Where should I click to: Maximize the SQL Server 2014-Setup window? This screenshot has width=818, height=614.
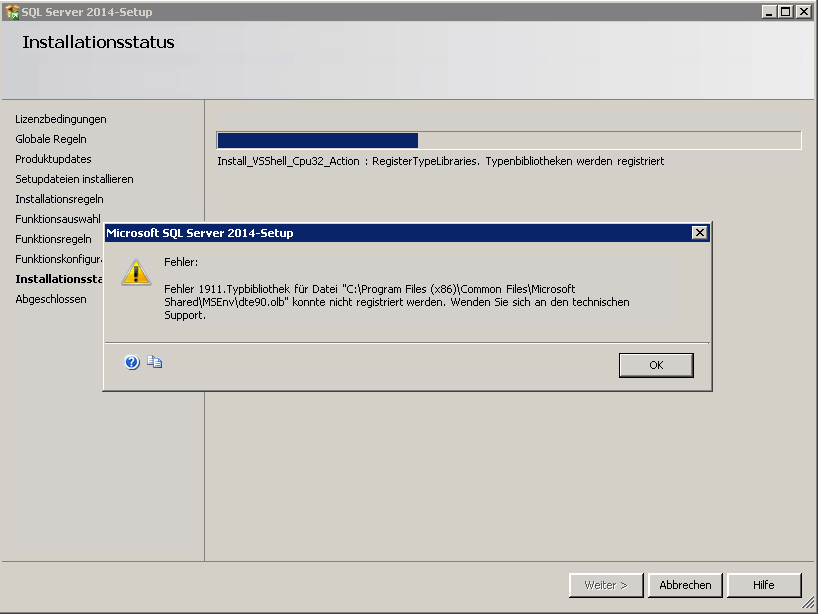point(785,11)
